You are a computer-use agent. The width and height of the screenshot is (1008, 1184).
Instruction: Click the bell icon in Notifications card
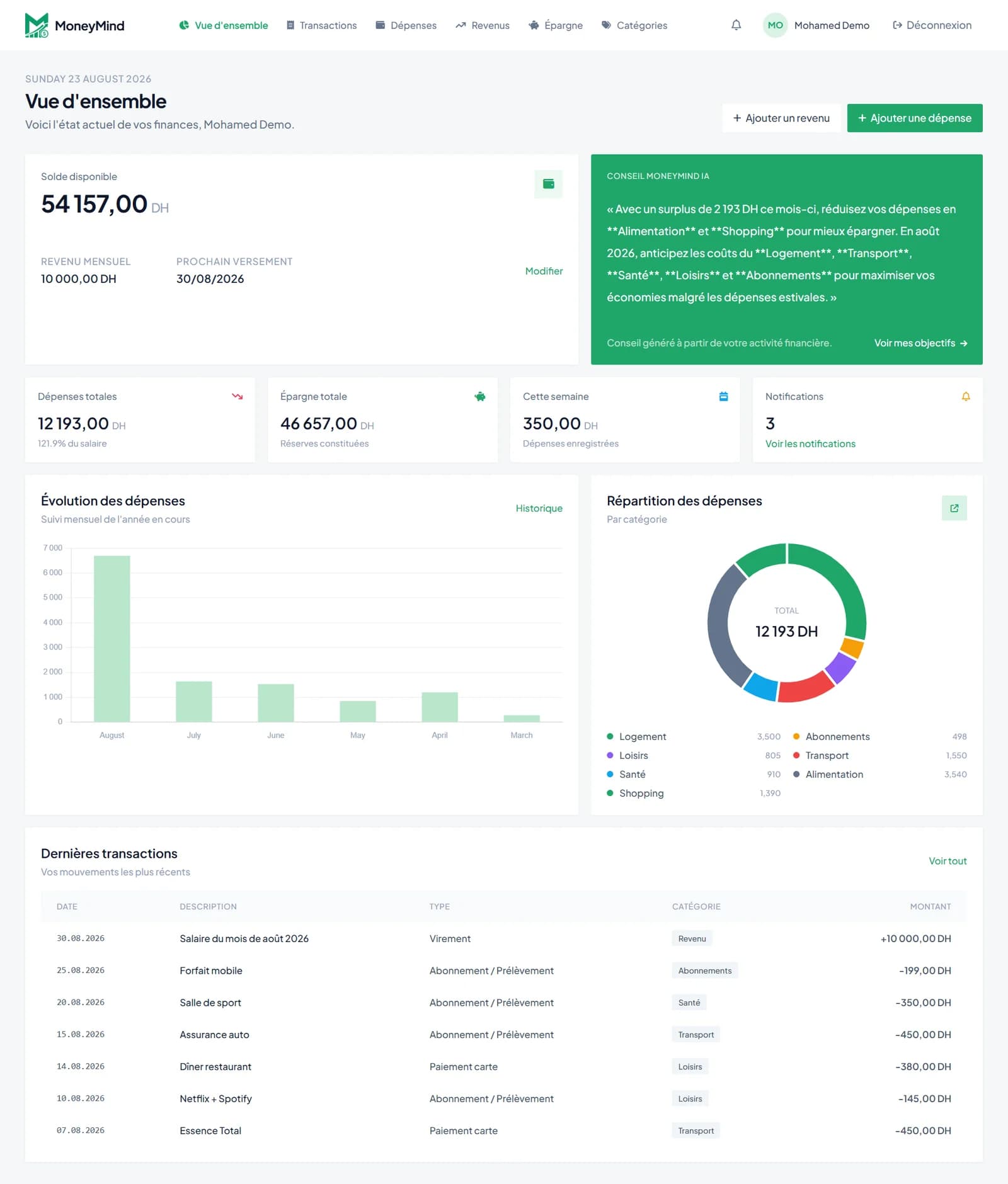click(x=965, y=396)
